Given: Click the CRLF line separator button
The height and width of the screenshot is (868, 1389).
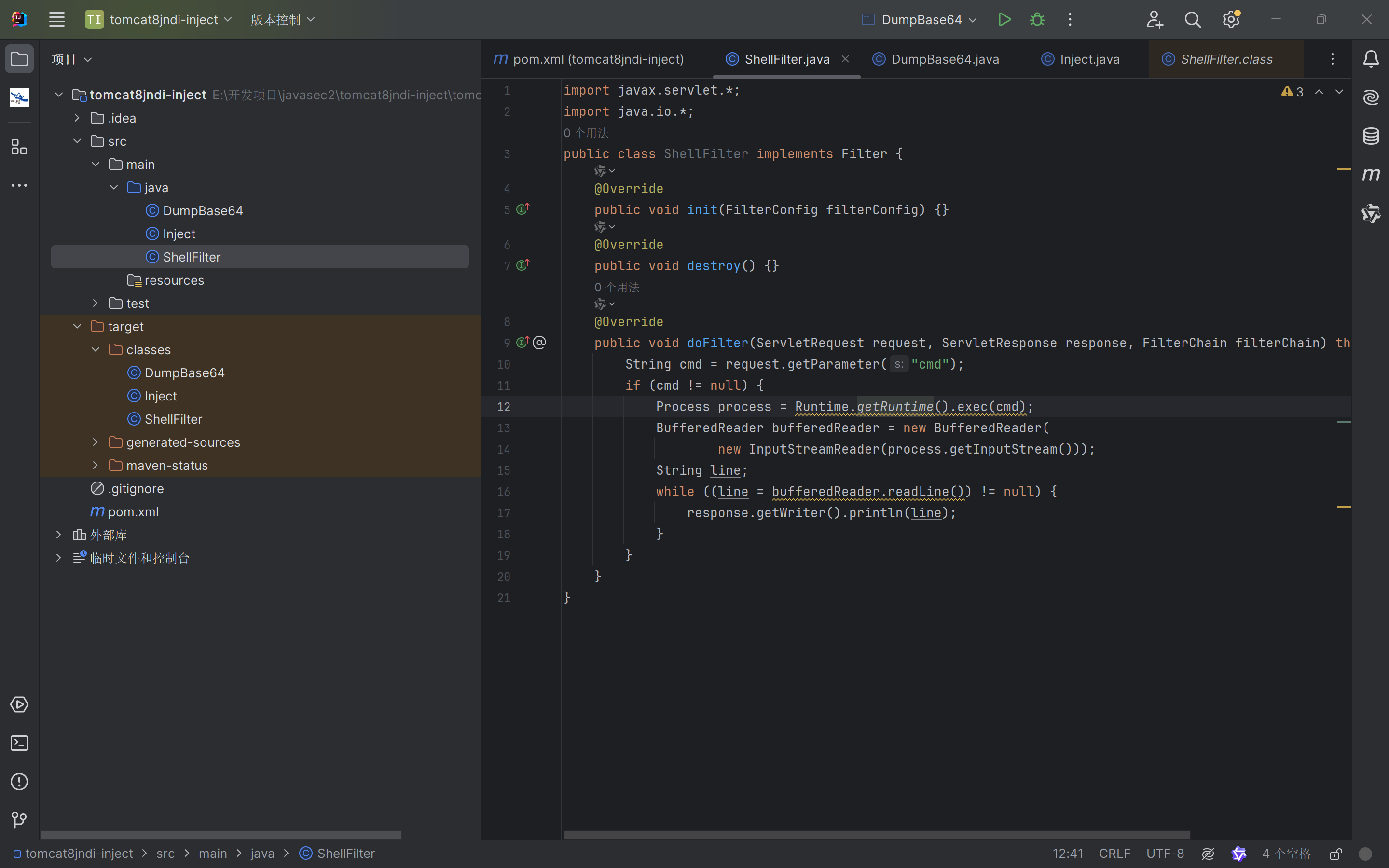Looking at the screenshot, I should click(1114, 854).
